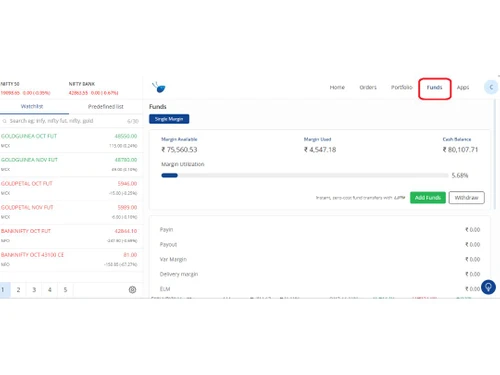Click the Payout row label
This screenshot has width=500, height=375.
click(168, 244)
